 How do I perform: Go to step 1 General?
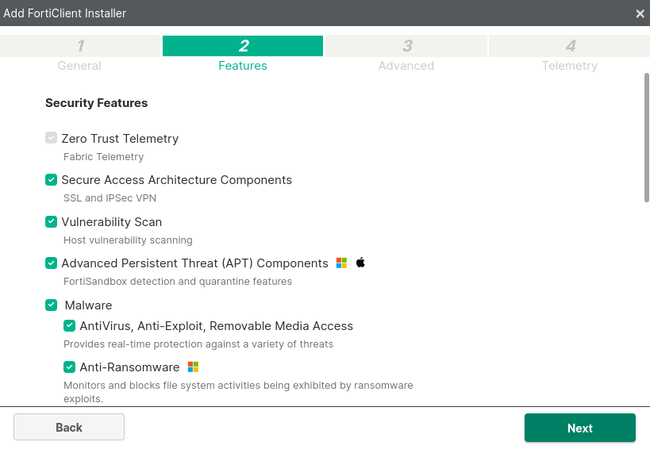click(80, 54)
